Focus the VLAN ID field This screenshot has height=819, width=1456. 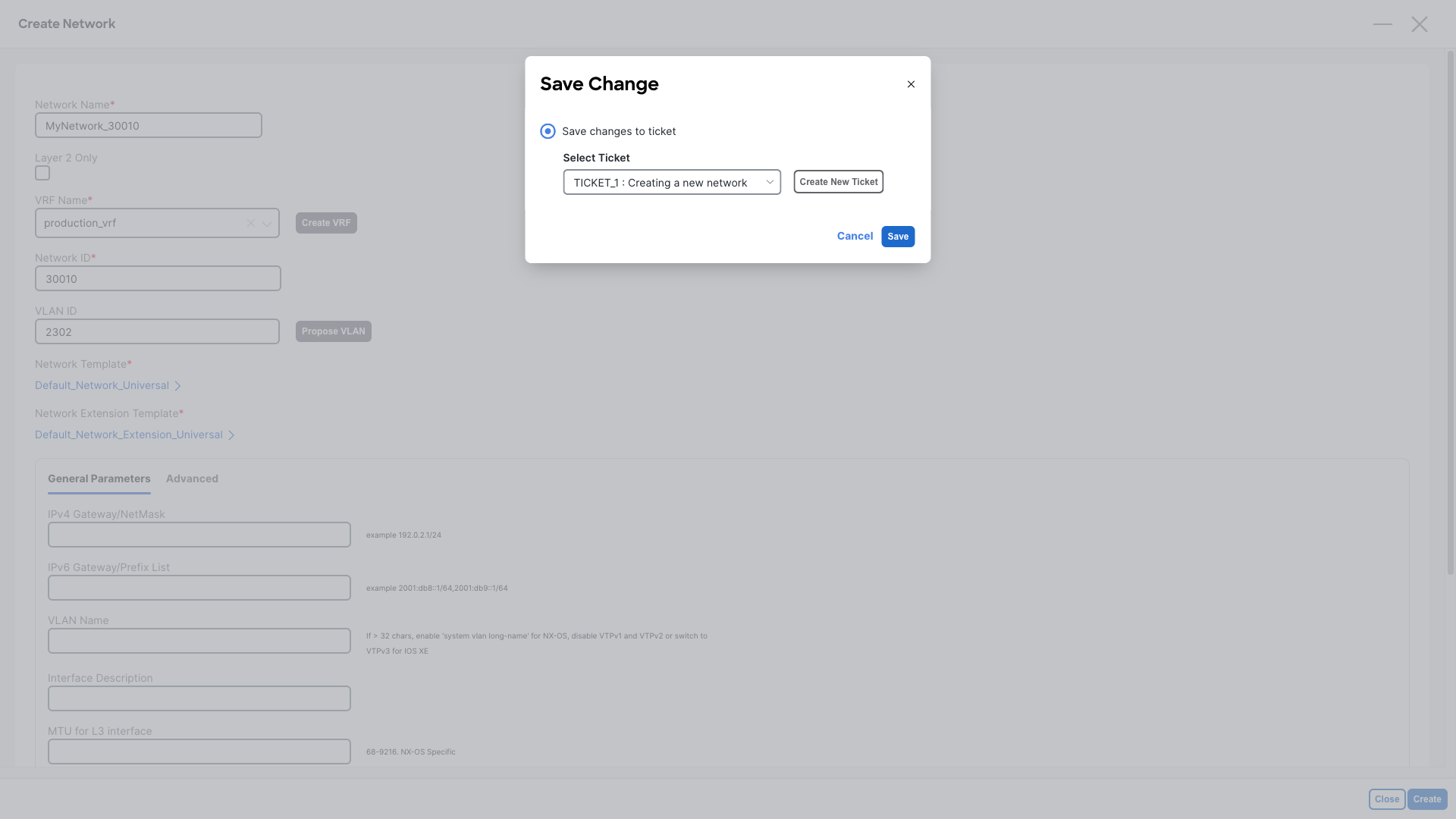point(157,331)
